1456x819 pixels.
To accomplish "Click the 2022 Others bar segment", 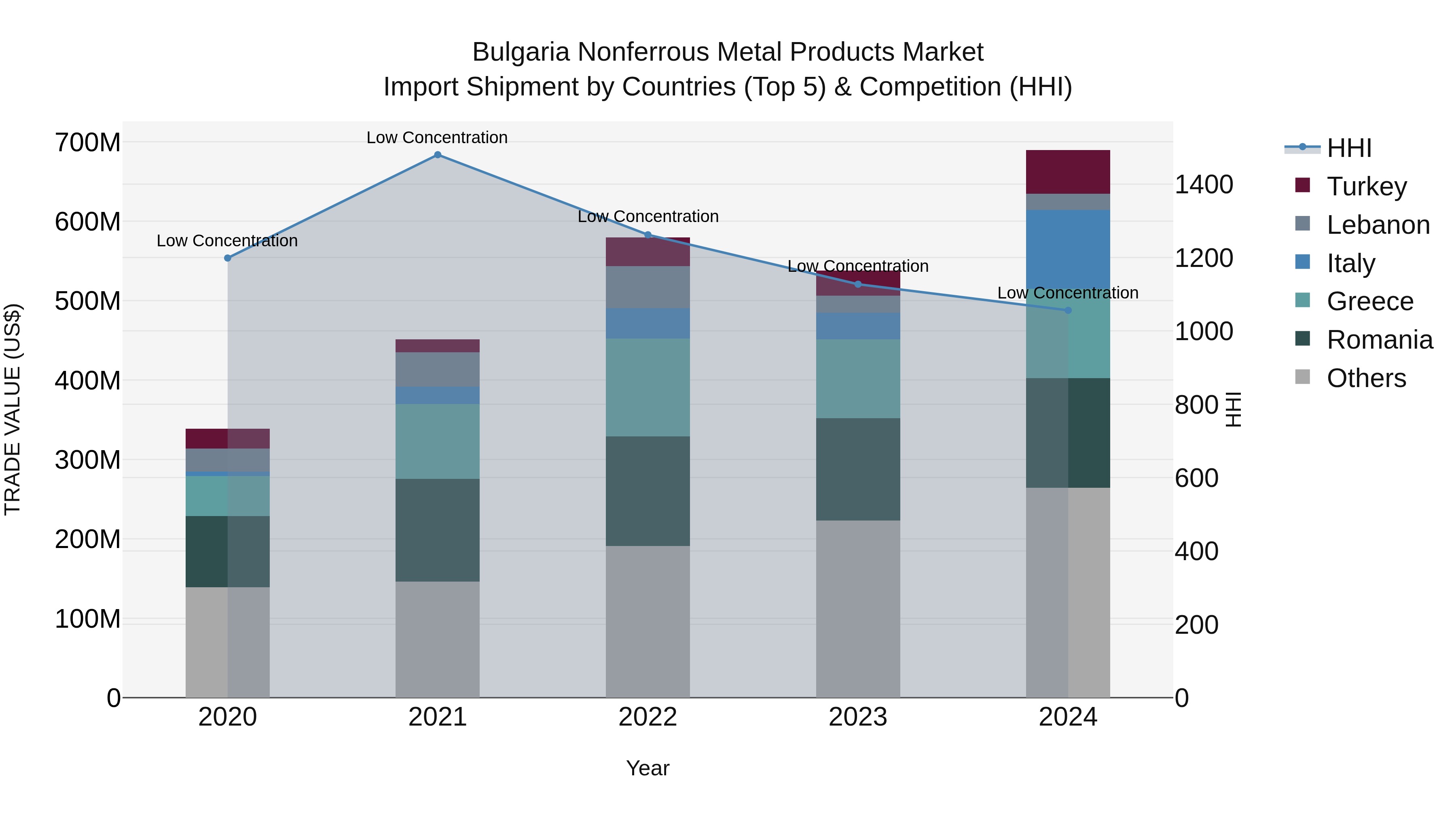I will click(x=648, y=622).
